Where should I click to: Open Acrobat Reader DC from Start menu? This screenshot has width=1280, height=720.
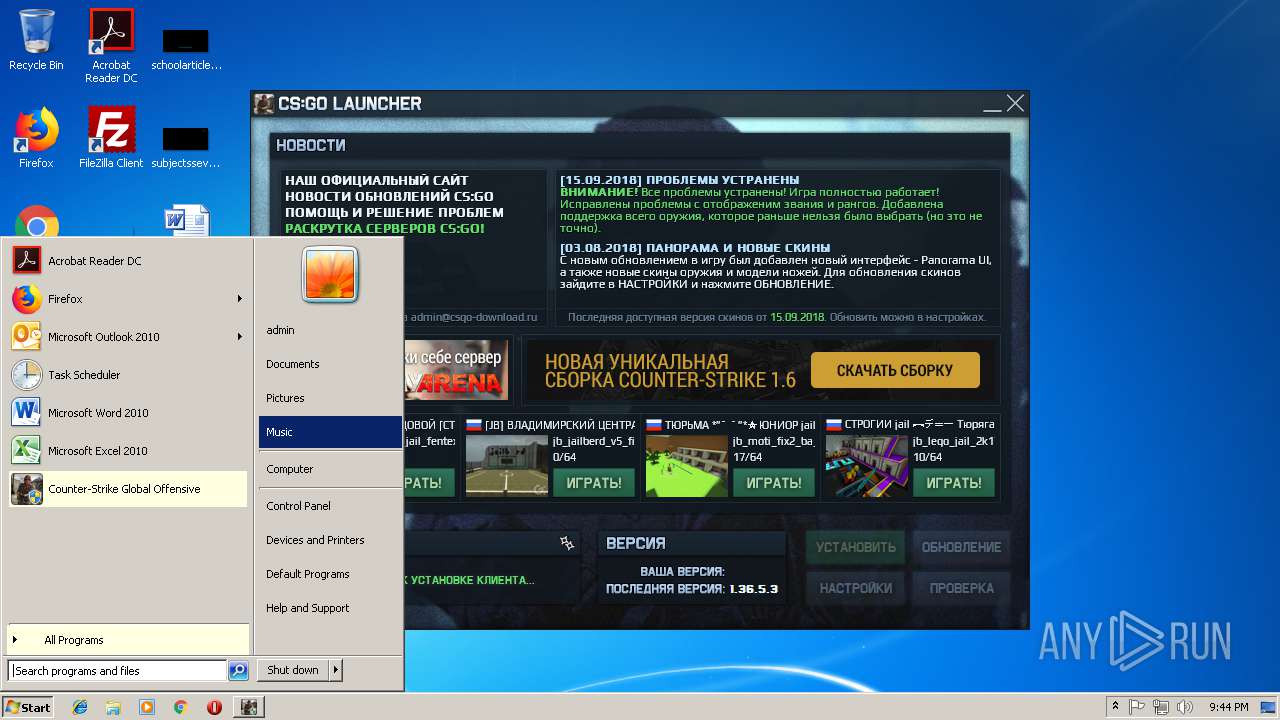point(128,261)
